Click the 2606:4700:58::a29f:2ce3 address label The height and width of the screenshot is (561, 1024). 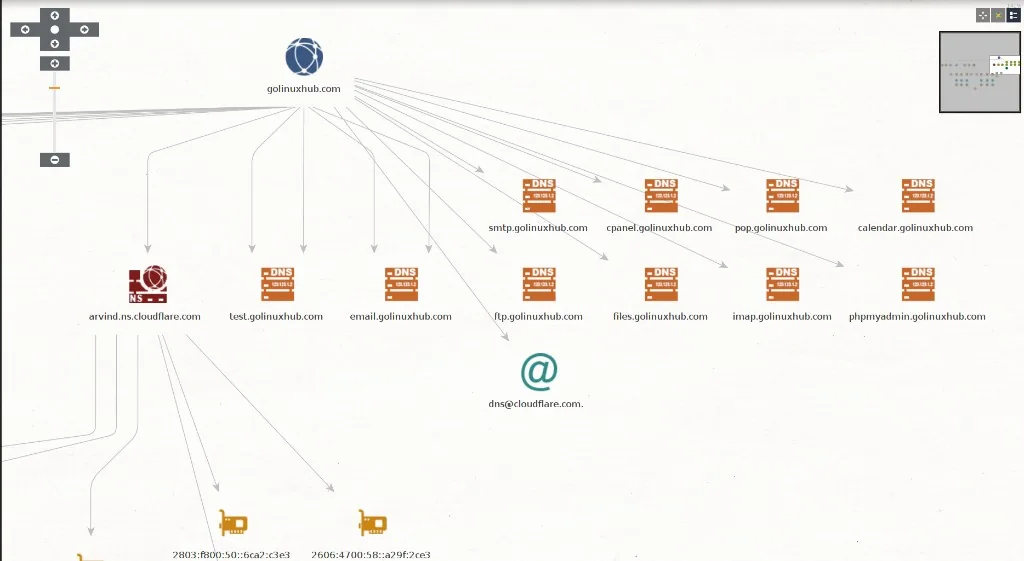(371, 554)
